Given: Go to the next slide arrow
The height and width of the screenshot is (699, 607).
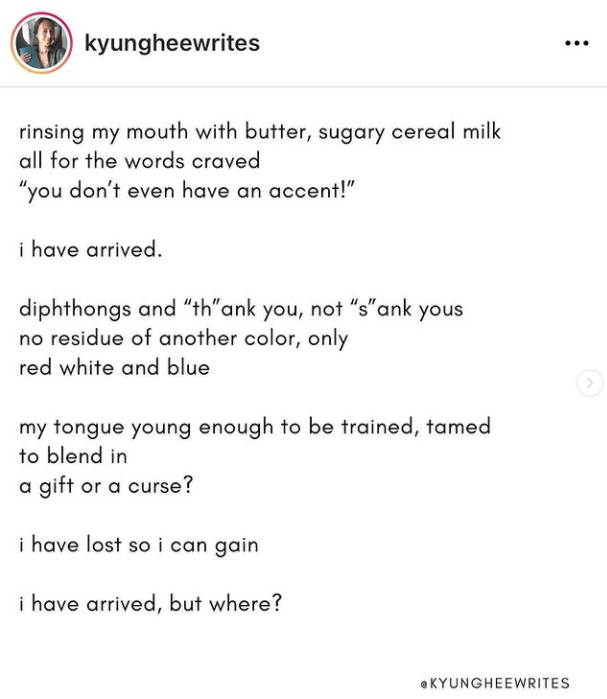Looking at the screenshot, I should [x=590, y=382].
